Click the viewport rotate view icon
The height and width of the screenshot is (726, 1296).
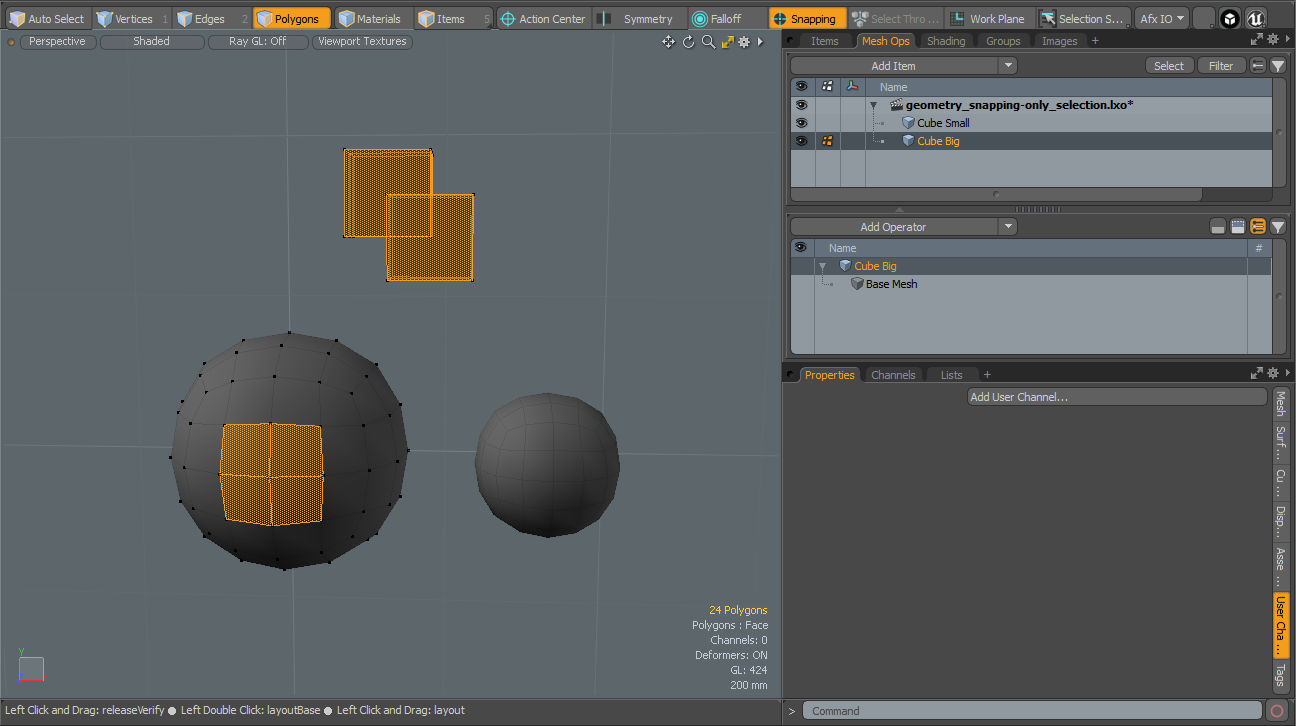tap(688, 41)
